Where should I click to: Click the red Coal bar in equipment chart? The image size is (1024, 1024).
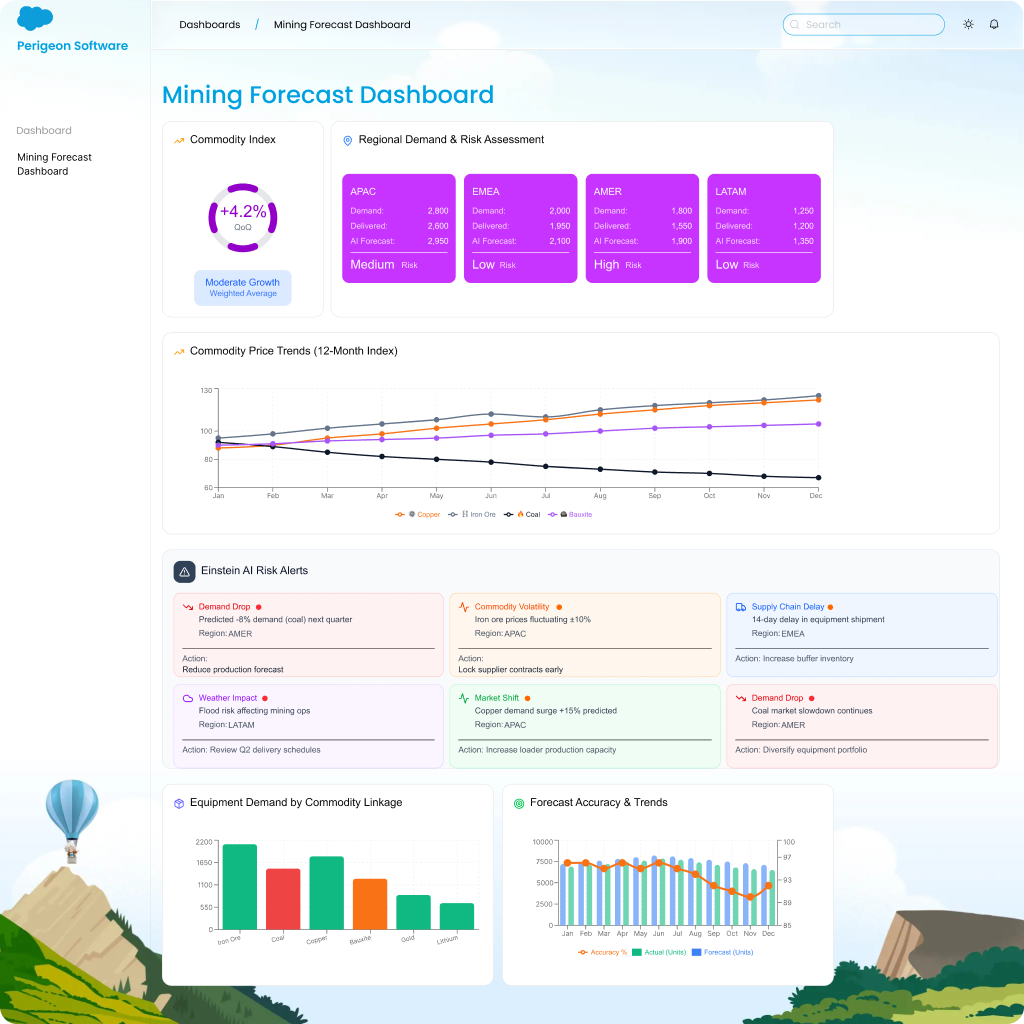coord(283,898)
